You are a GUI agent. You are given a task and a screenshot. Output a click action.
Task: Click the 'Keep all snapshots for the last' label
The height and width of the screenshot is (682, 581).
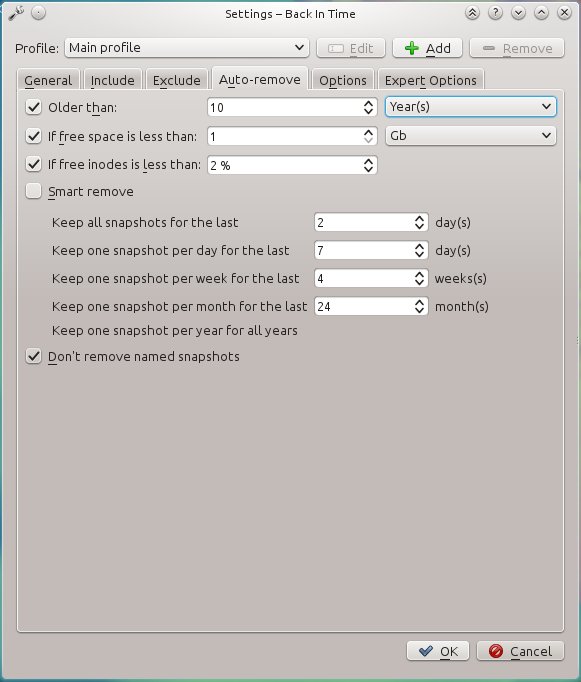pyautogui.click(x=145, y=222)
